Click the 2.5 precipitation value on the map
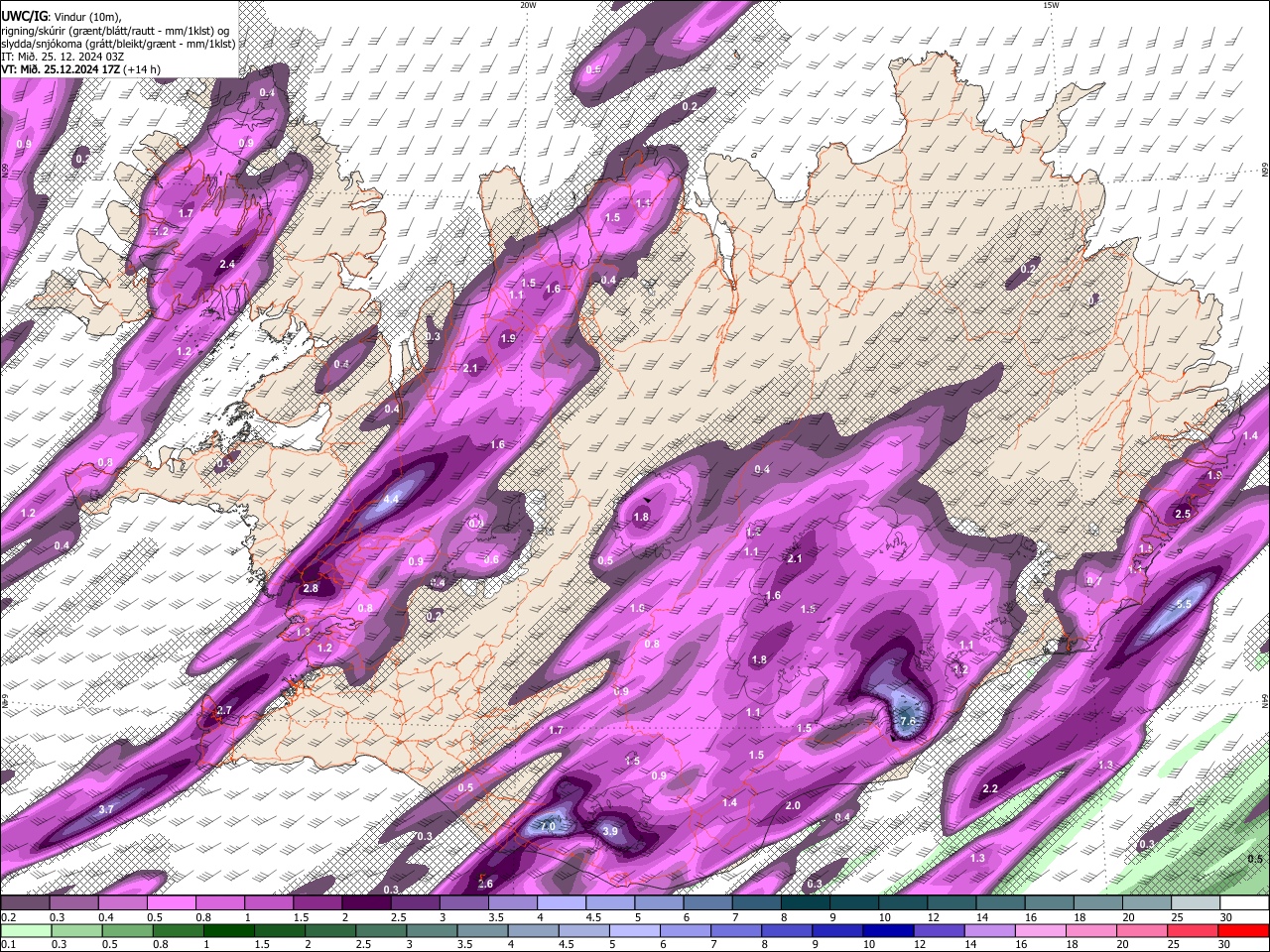Screen dimensions: 1270x952 1183,514
